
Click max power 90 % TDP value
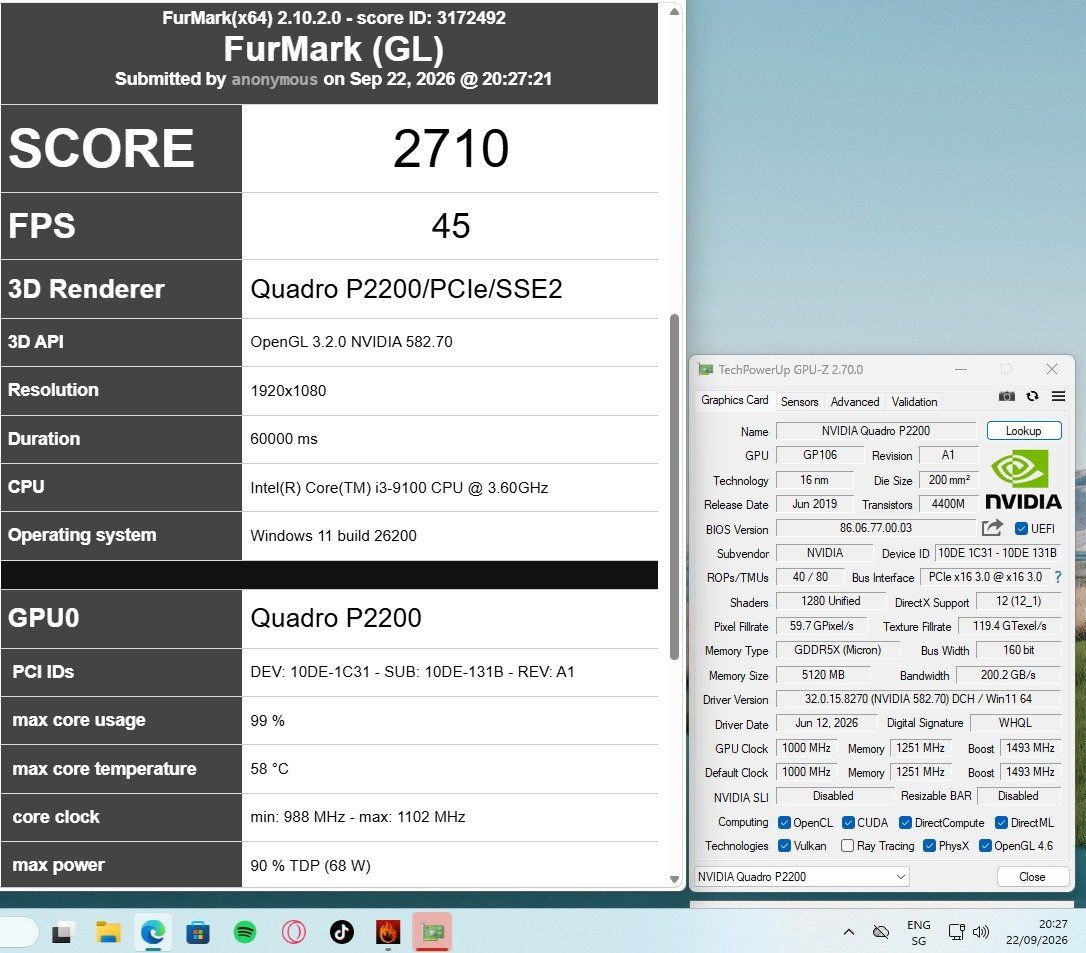click(310, 866)
